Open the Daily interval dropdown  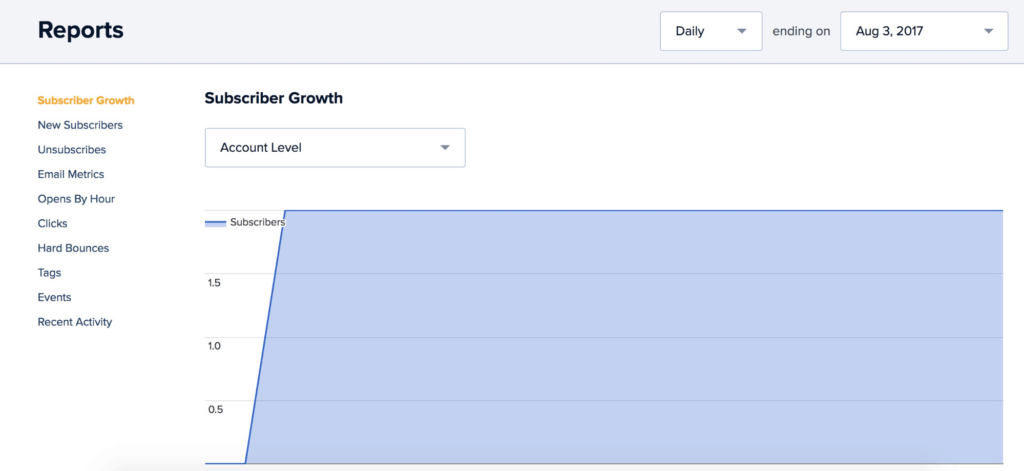[x=711, y=31]
